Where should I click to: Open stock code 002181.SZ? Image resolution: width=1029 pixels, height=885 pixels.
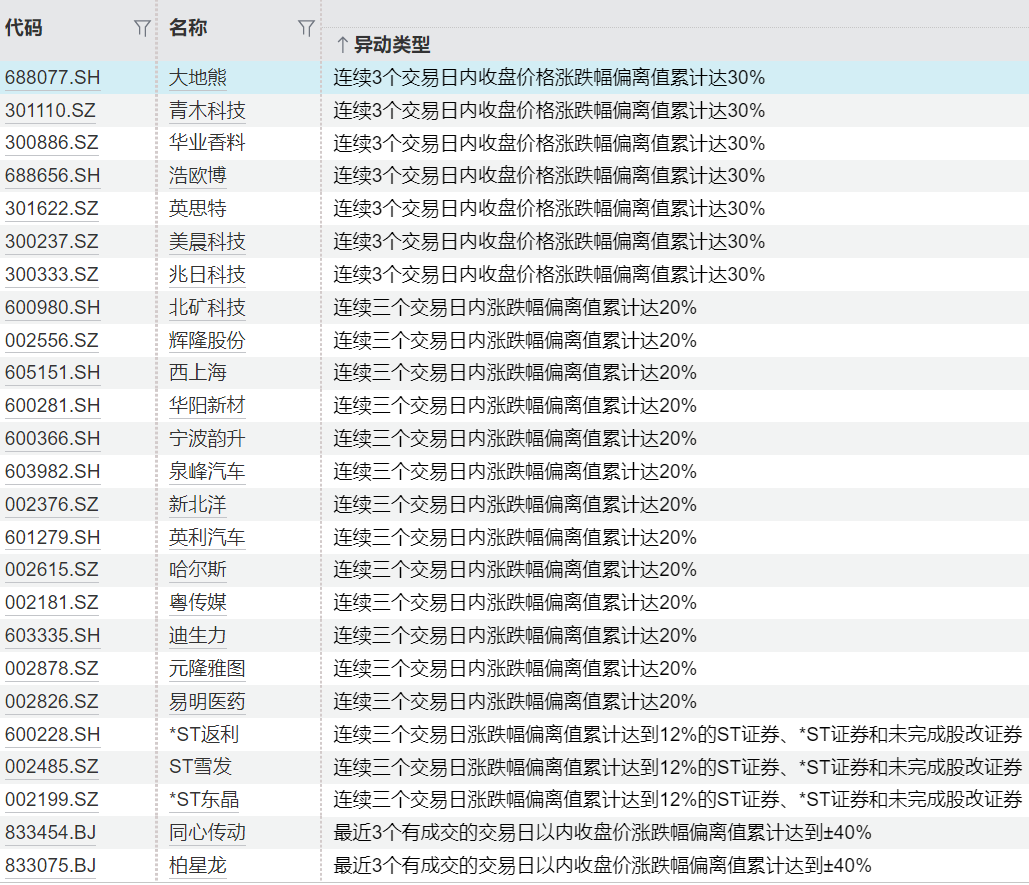[x=51, y=602]
